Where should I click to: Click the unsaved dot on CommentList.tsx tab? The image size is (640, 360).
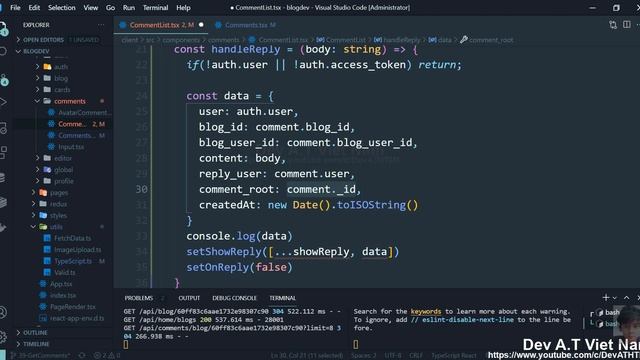click(x=201, y=25)
